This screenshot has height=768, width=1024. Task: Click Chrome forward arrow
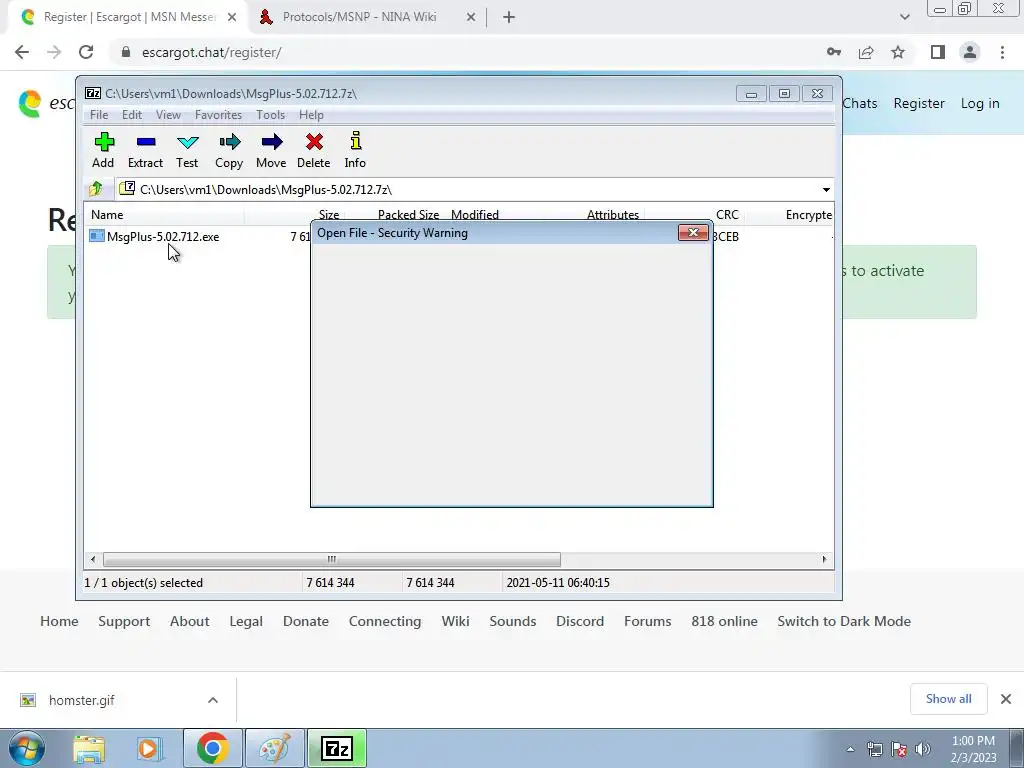54,52
